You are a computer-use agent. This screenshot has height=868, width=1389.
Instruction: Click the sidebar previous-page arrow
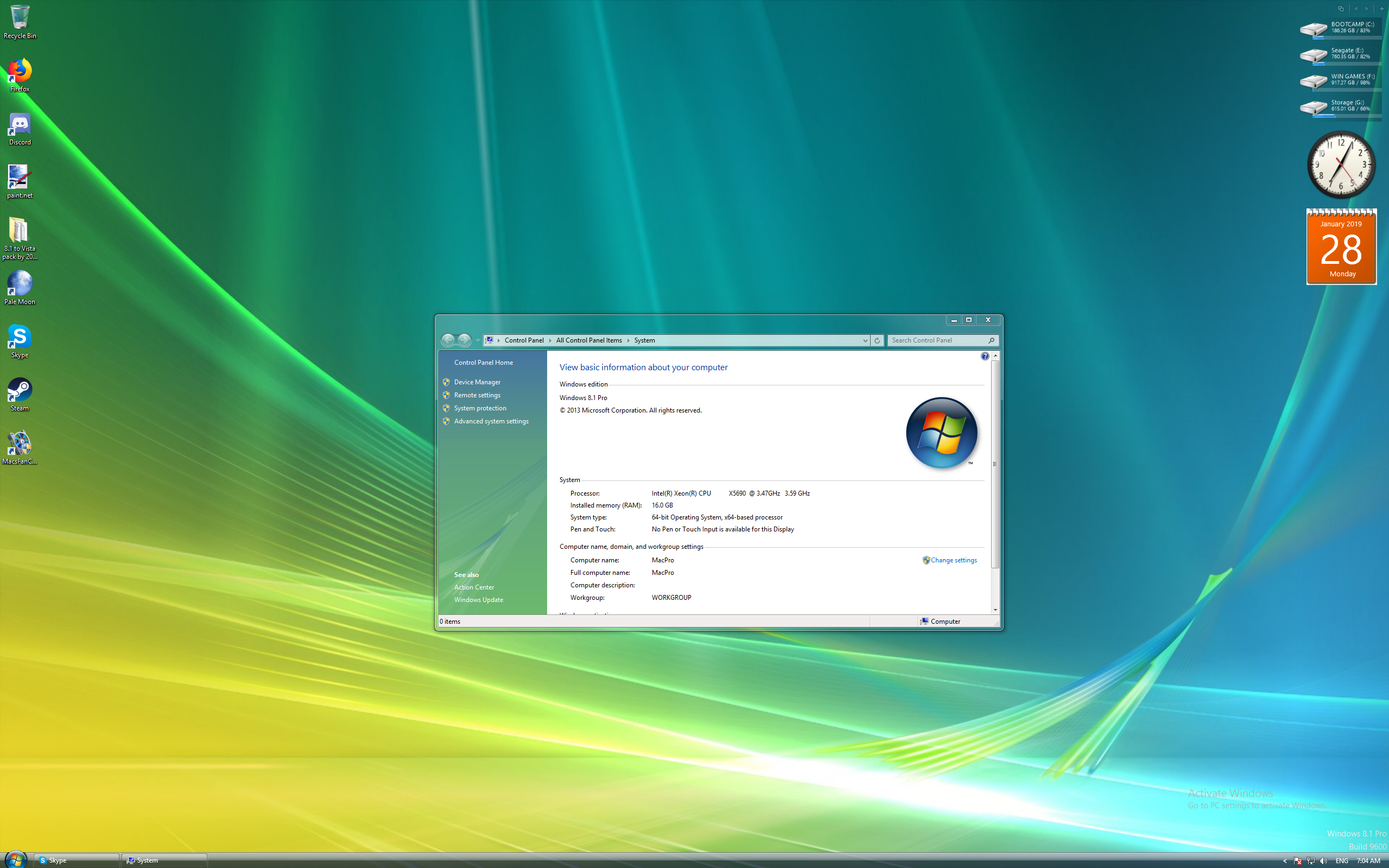1356,9
